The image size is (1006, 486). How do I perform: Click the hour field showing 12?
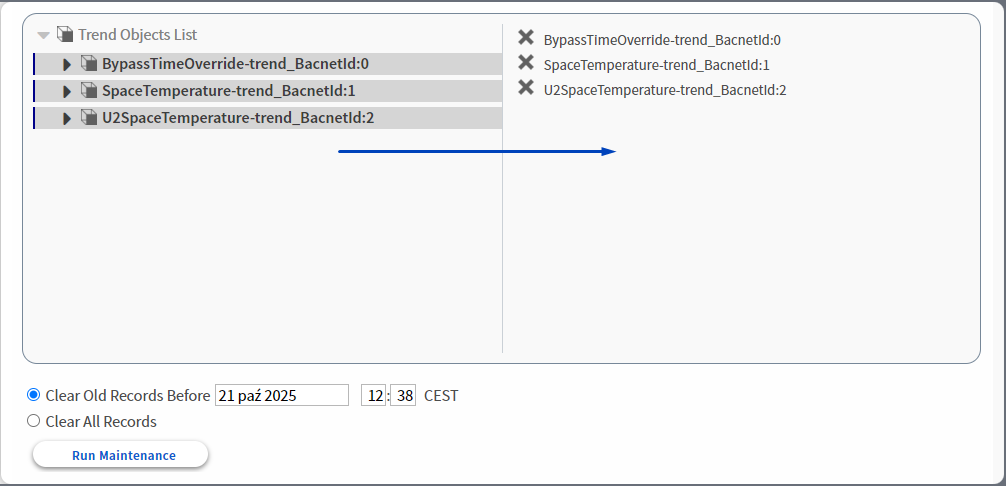click(374, 395)
